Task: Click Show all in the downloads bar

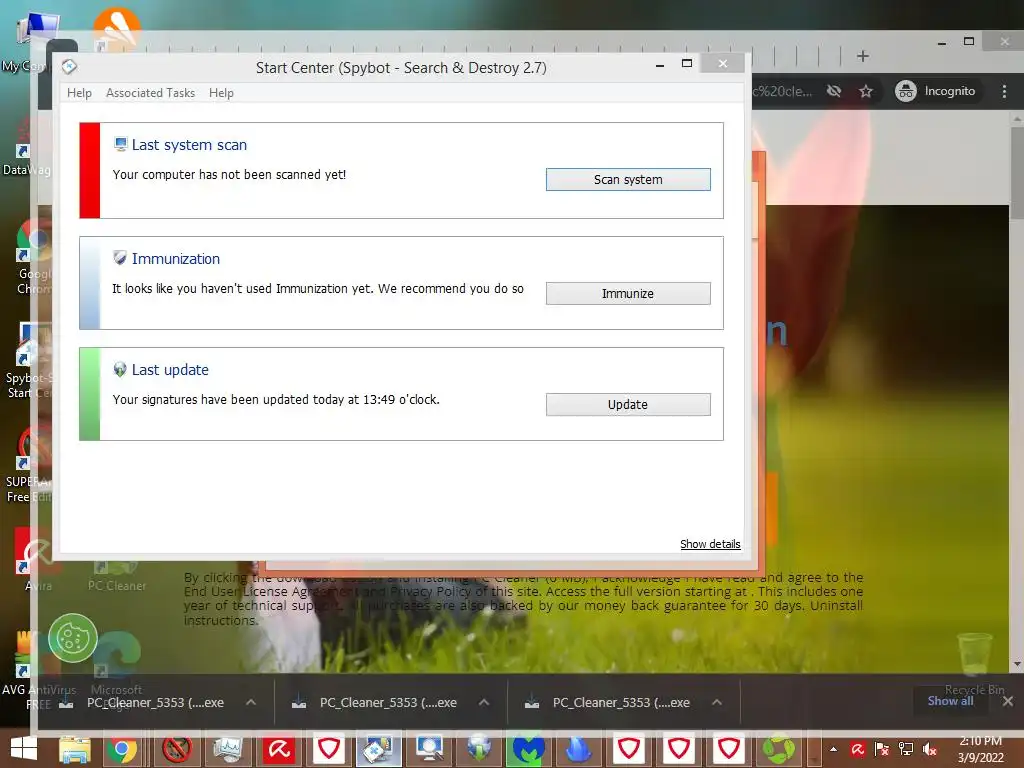Action: click(950, 701)
